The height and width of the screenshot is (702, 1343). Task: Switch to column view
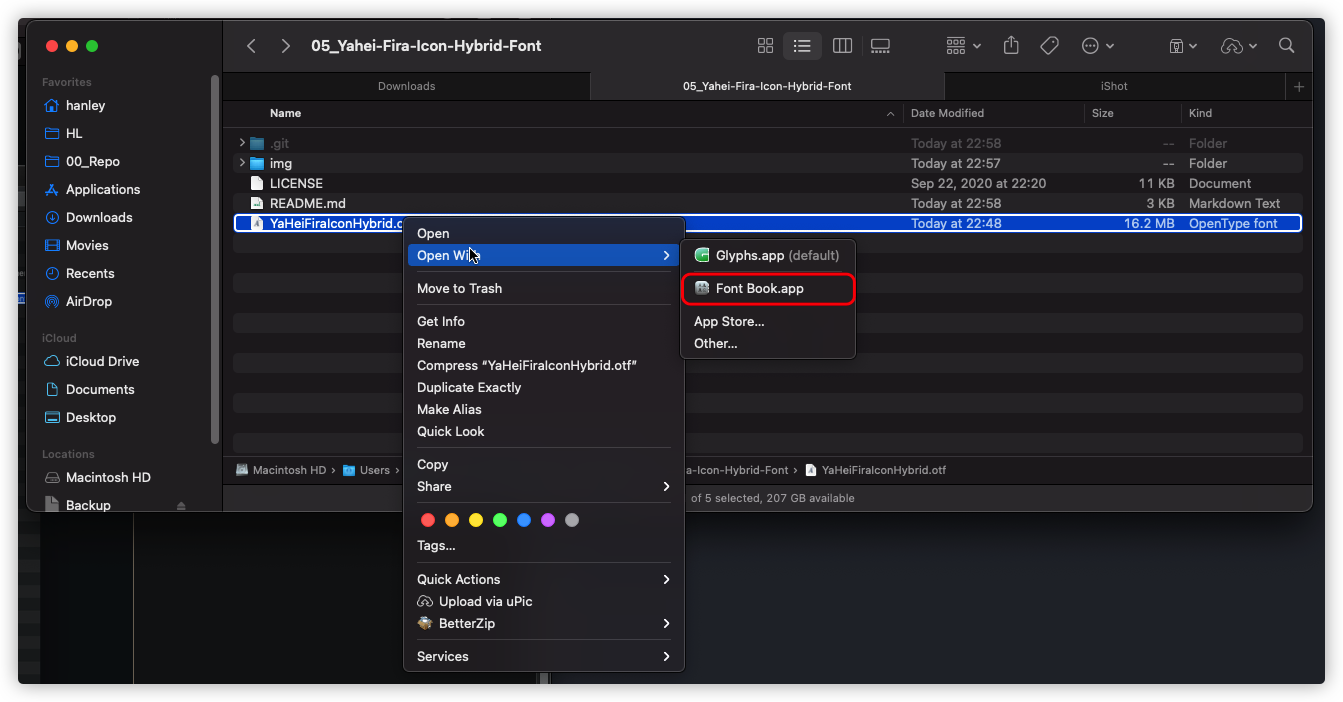(x=842, y=46)
